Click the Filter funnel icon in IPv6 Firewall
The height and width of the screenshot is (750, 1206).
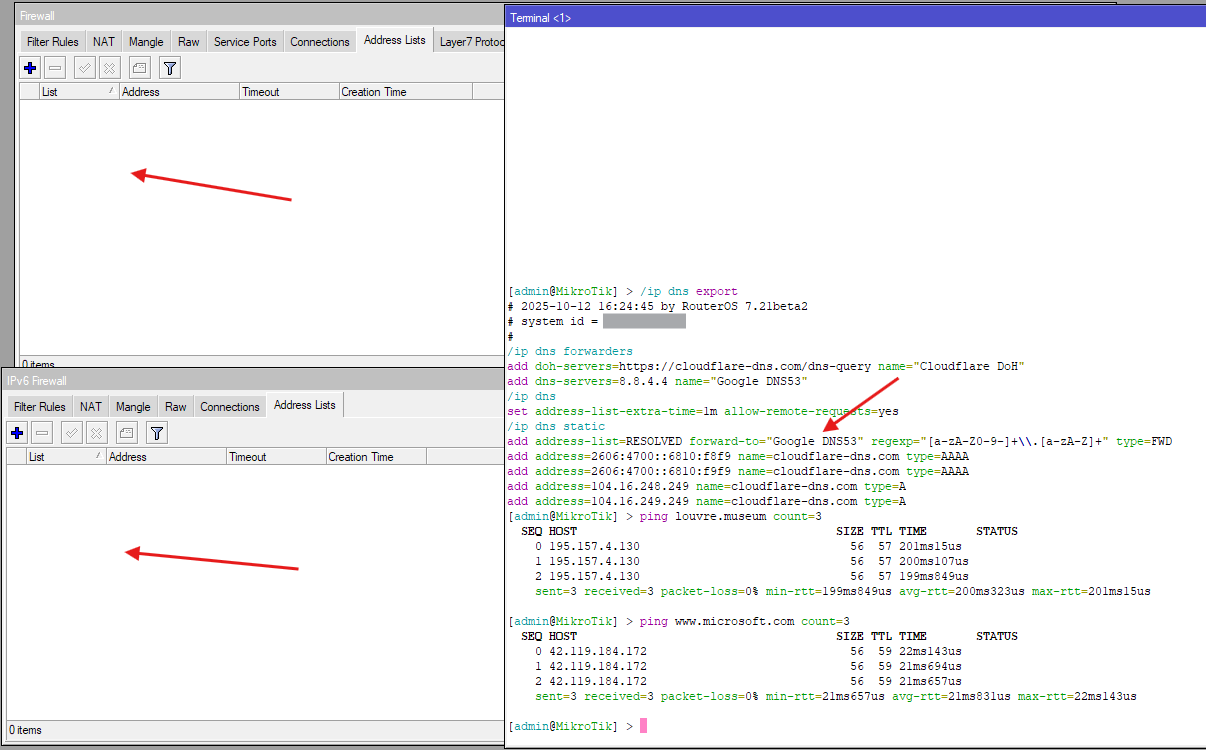tap(157, 433)
